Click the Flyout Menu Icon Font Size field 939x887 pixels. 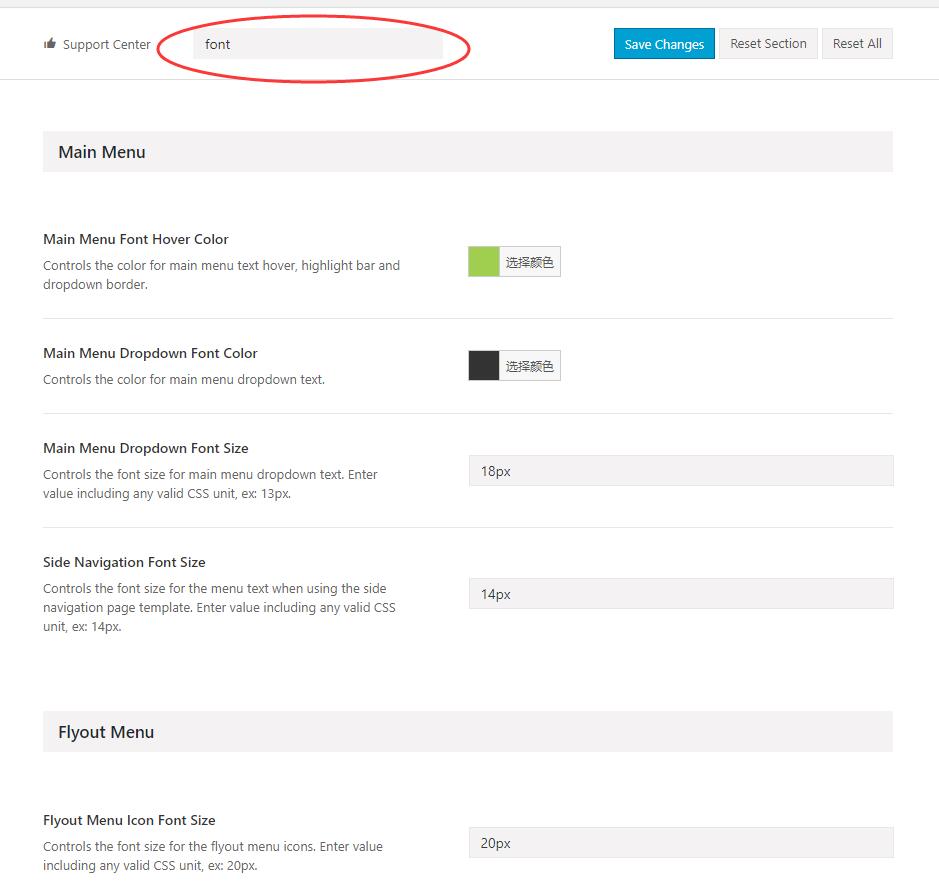(680, 843)
